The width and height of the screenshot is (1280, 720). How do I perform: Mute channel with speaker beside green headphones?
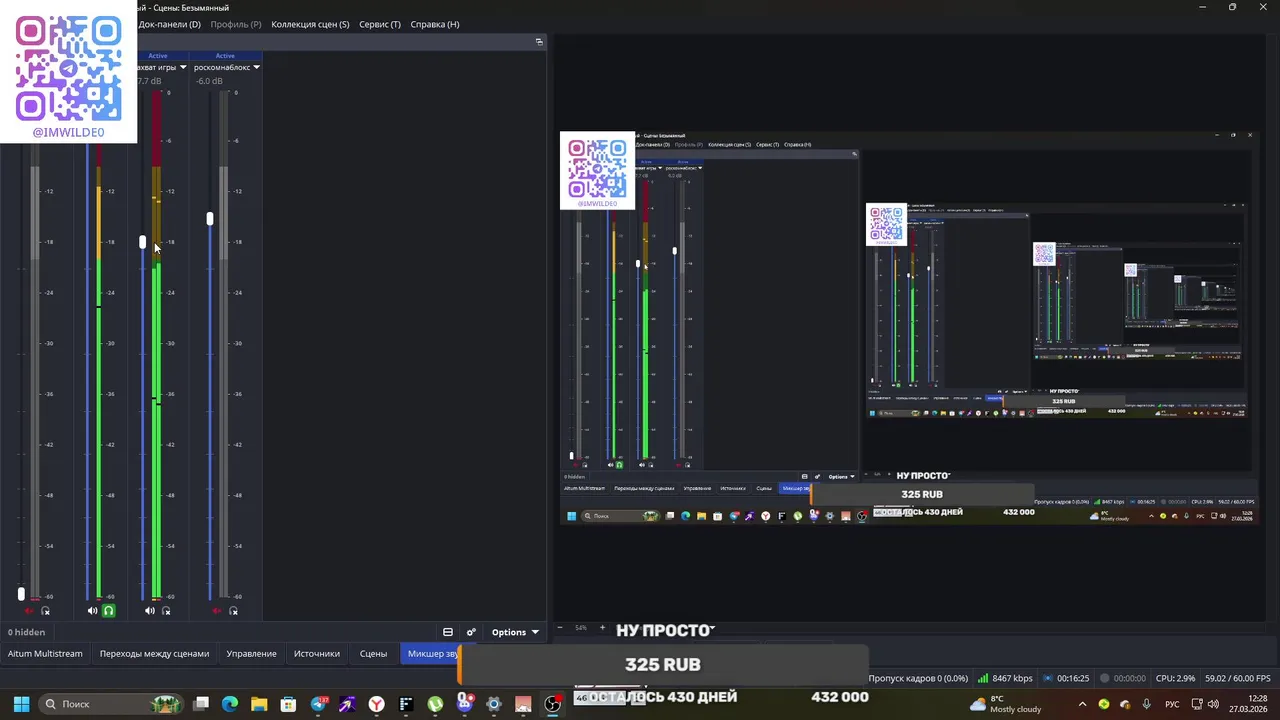92,611
